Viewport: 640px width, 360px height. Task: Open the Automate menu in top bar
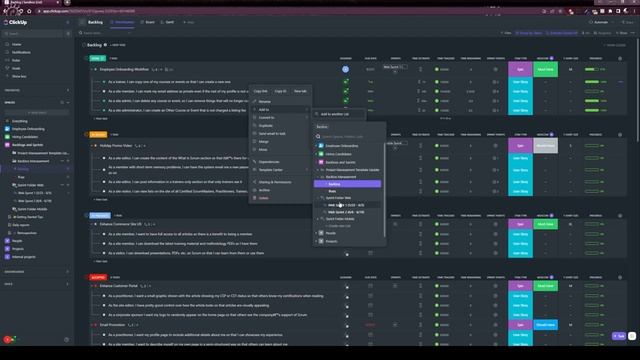click(600, 22)
